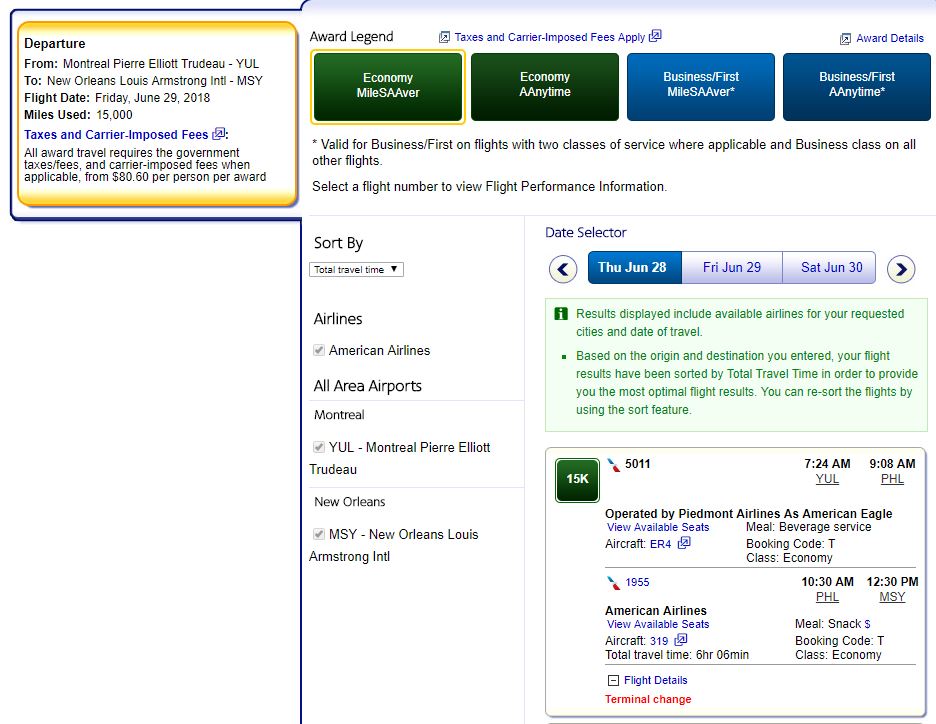Viewport: 936px width, 724px height.
Task: Select the Sat Jun 30 date tab
Action: [x=831, y=268]
